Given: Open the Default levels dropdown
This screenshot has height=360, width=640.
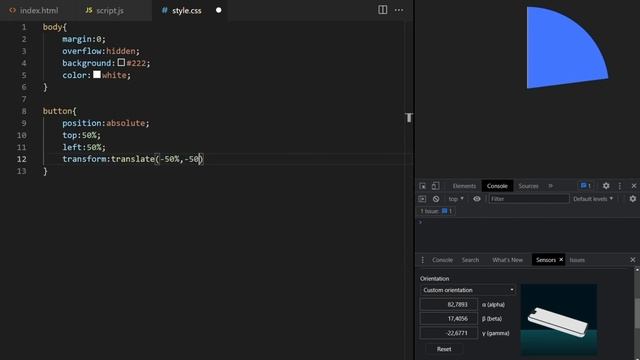Looking at the screenshot, I should tap(593, 199).
